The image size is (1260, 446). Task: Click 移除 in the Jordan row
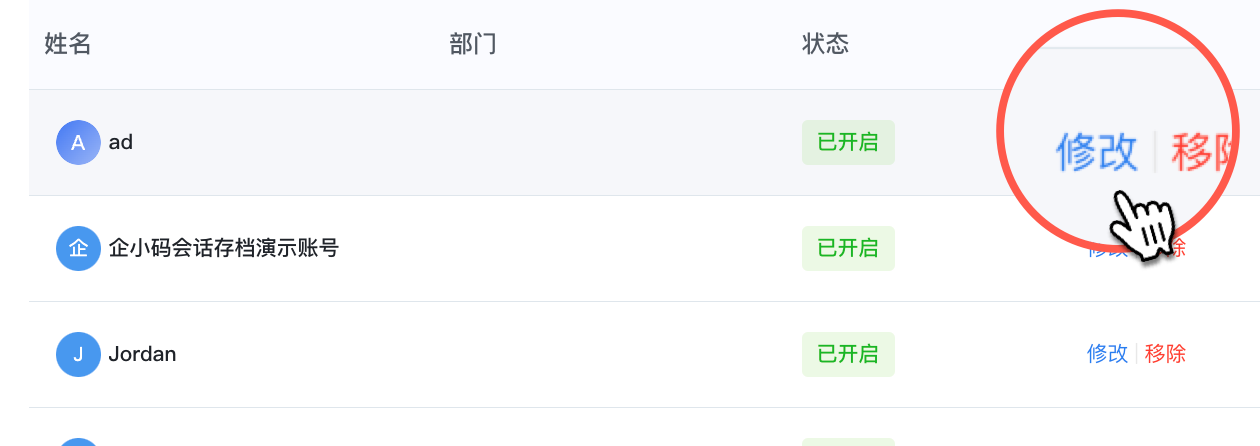(x=1165, y=354)
